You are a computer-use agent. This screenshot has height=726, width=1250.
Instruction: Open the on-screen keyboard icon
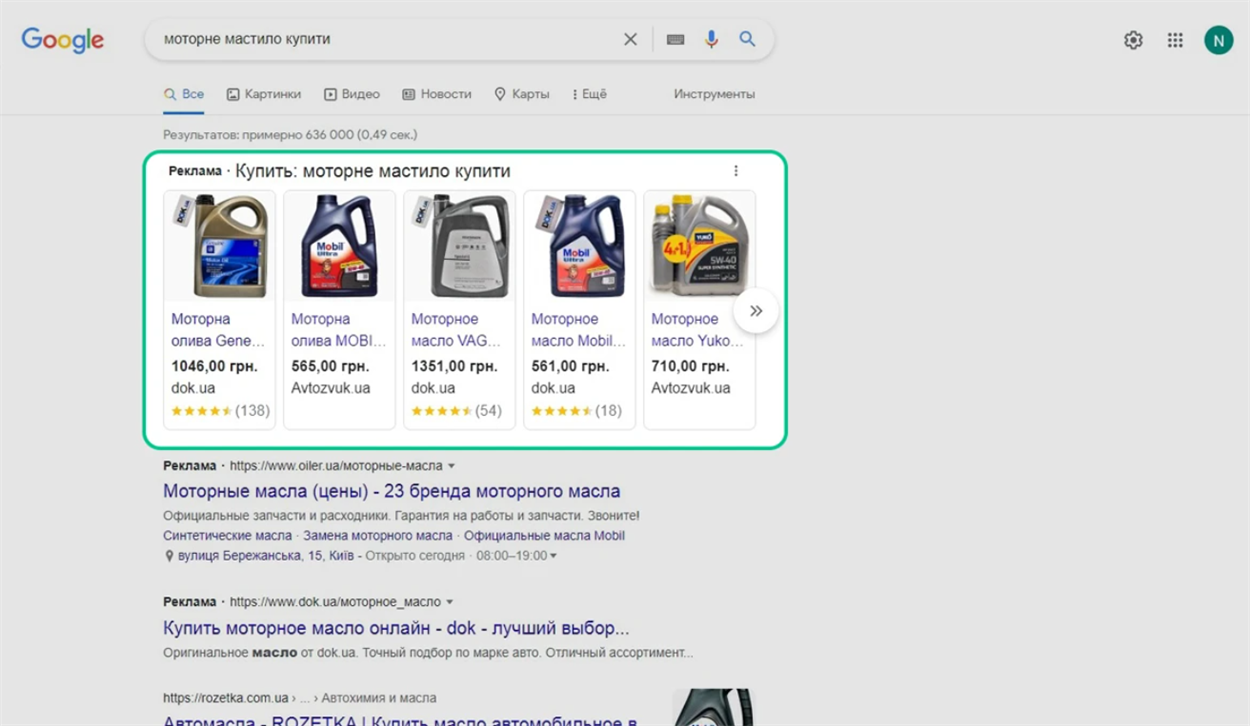(x=676, y=39)
